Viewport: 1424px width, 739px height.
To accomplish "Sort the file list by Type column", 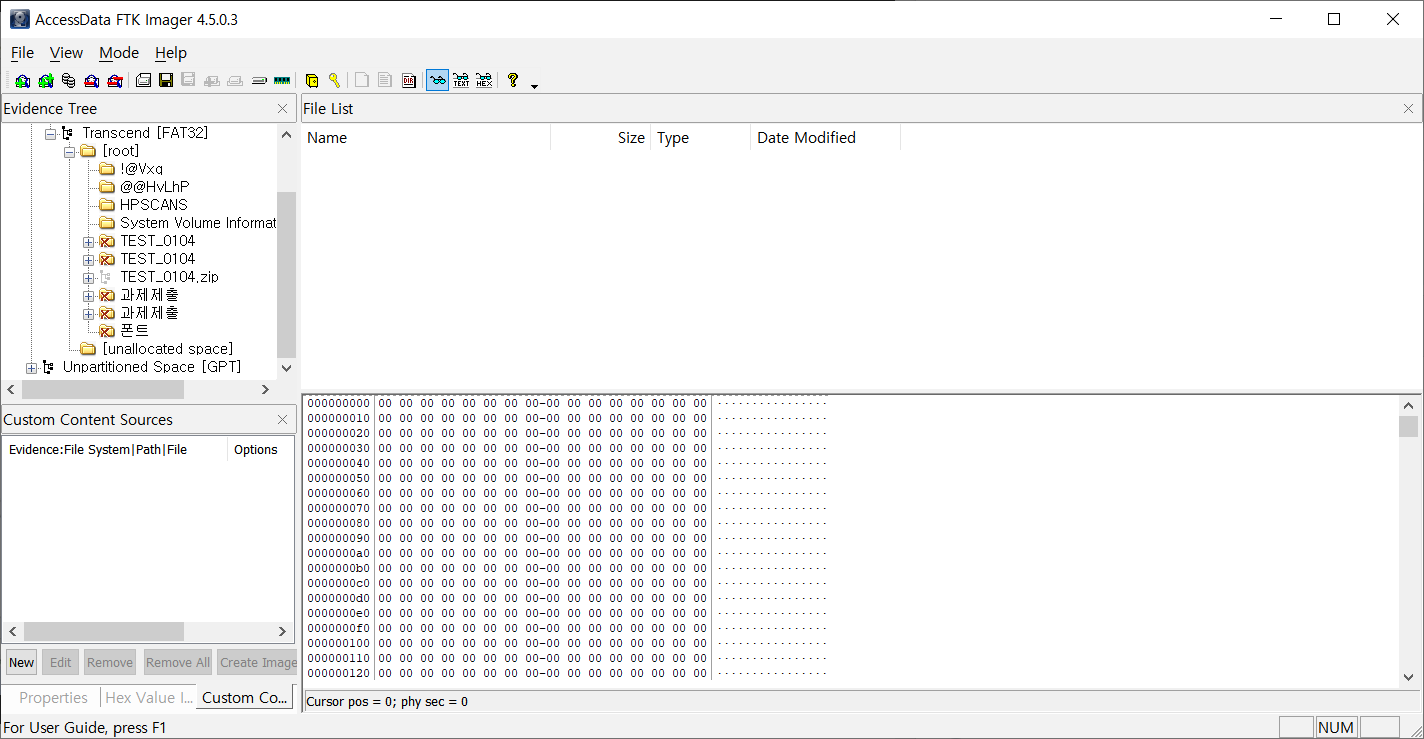I will 700,138.
